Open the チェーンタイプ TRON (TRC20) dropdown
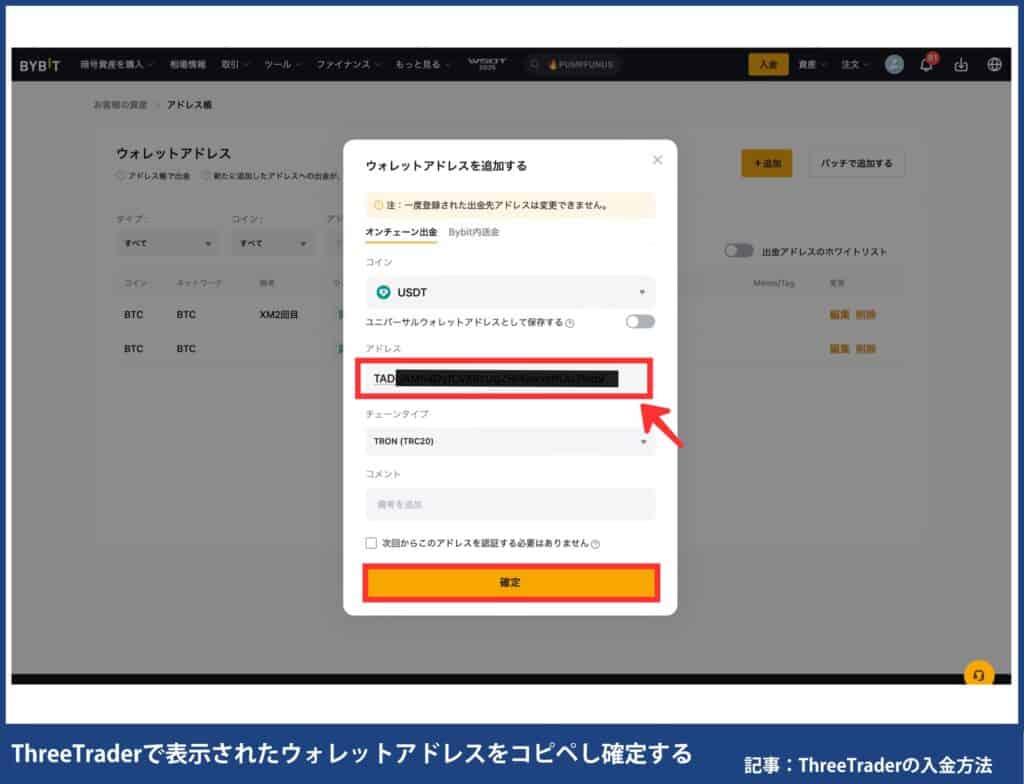The width and height of the screenshot is (1024, 784). click(x=510, y=442)
